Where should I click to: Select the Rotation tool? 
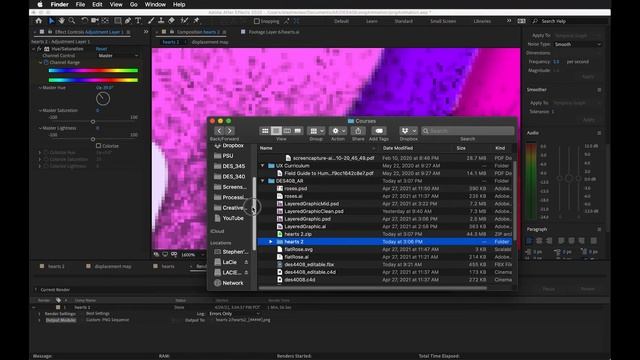(x=84, y=20)
